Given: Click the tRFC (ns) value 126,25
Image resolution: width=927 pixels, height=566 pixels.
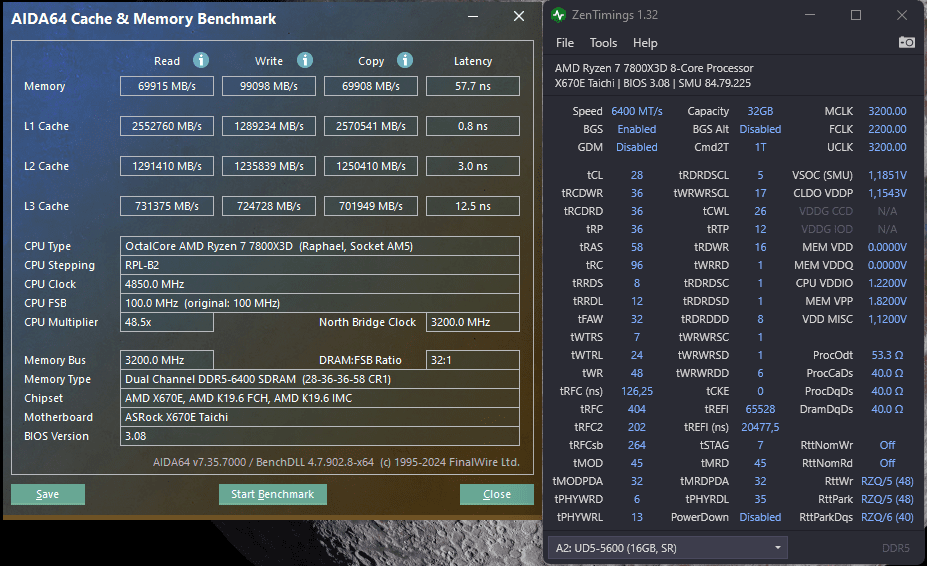Looking at the screenshot, I should [x=637, y=391].
